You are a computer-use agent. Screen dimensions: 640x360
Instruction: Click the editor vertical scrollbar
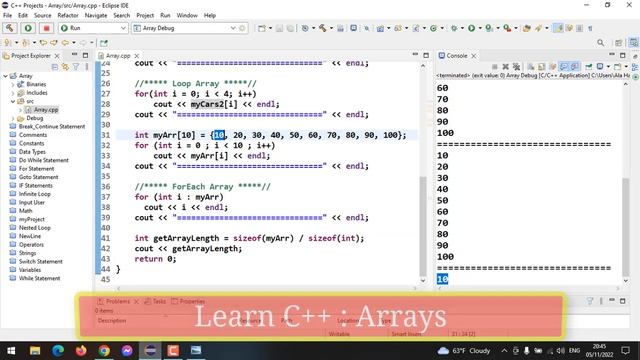(423, 227)
